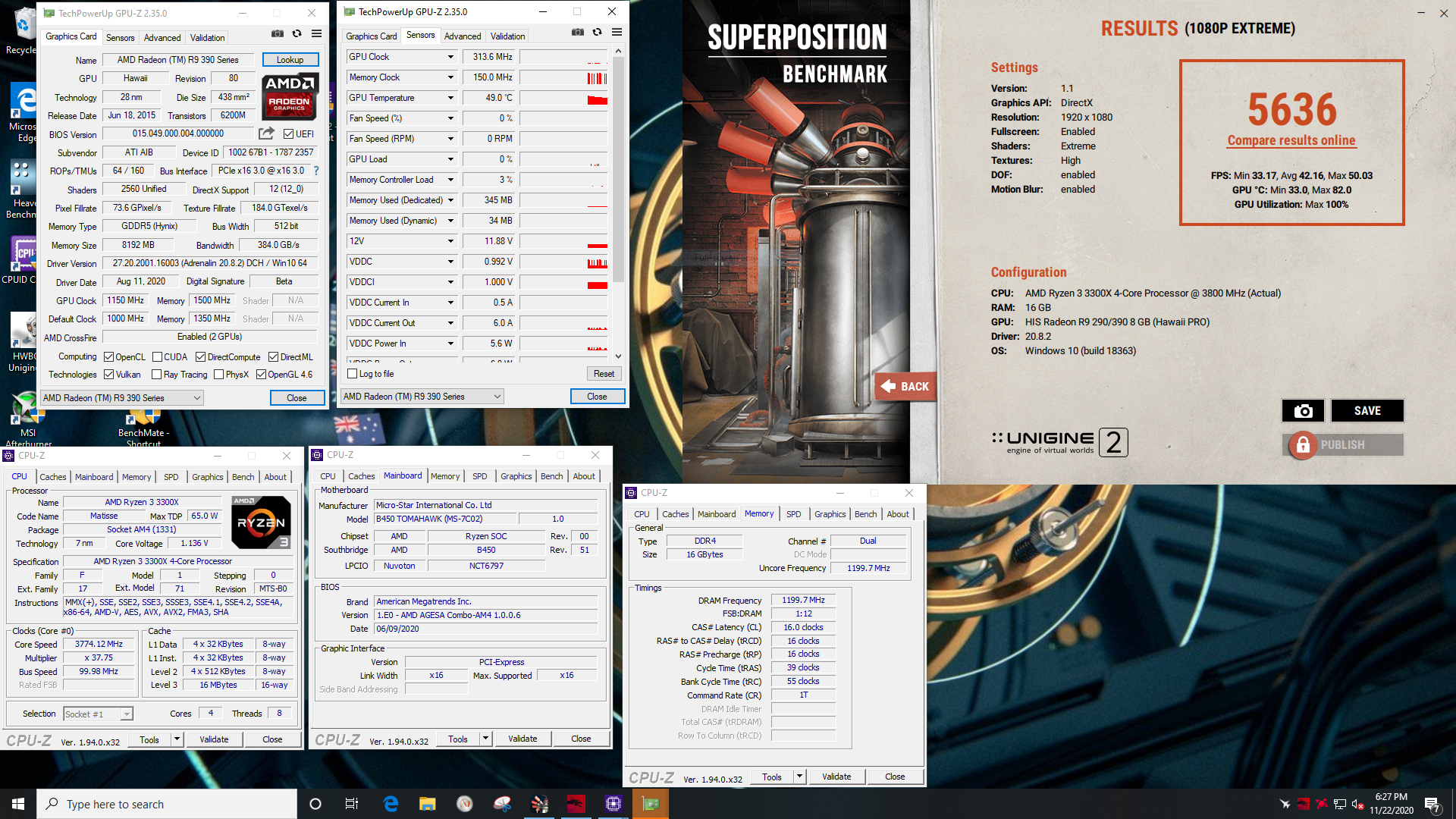This screenshot has width=1456, height=819.
Task: Click GPU Temperature sensor graph
Action: pos(563,98)
